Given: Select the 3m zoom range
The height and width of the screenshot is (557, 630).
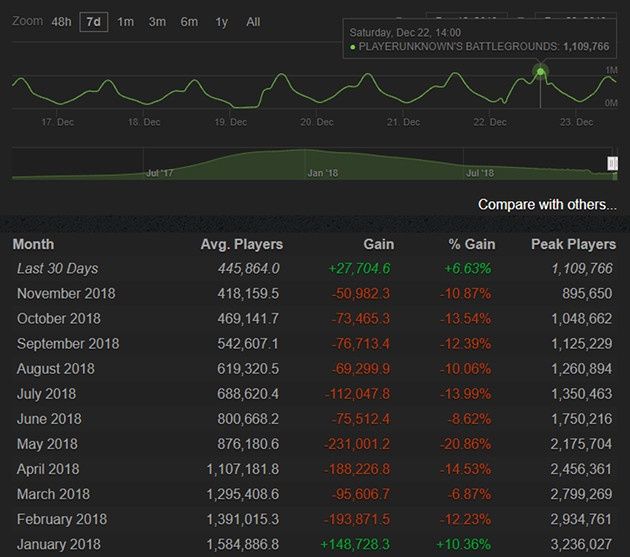Looking at the screenshot, I should (x=157, y=22).
